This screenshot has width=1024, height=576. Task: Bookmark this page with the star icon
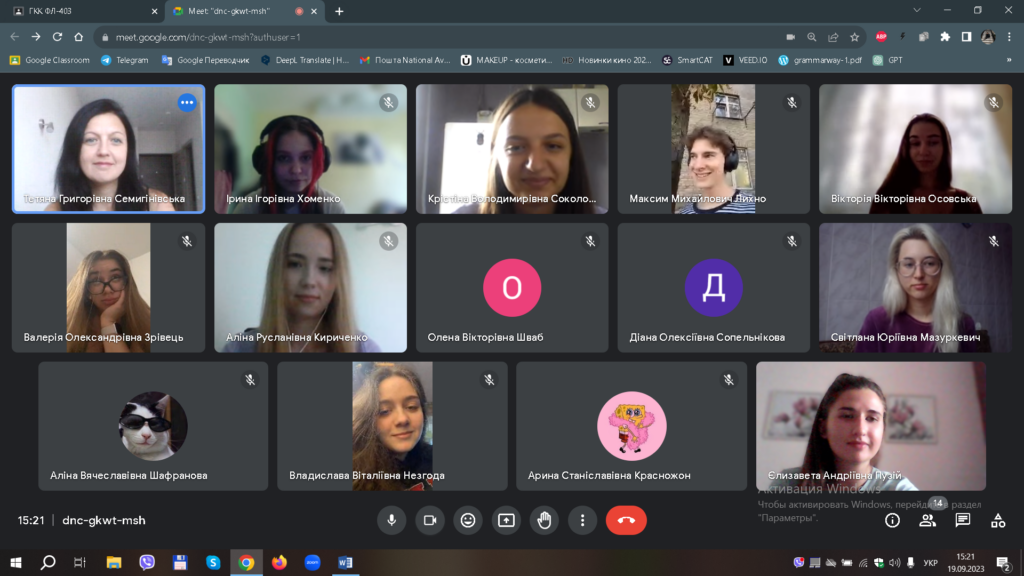click(x=855, y=37)
